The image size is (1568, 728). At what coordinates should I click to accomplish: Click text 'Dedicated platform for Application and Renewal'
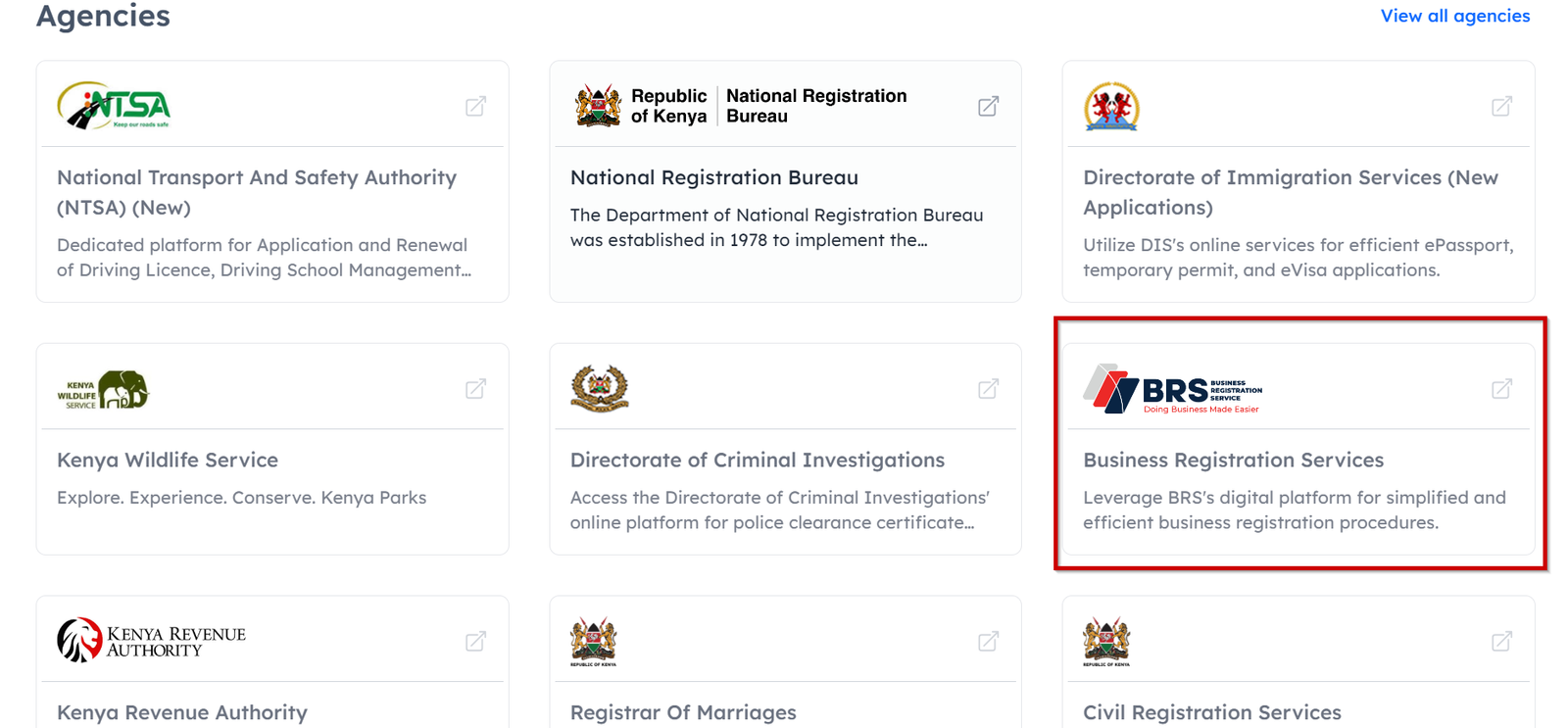point(262,245)
